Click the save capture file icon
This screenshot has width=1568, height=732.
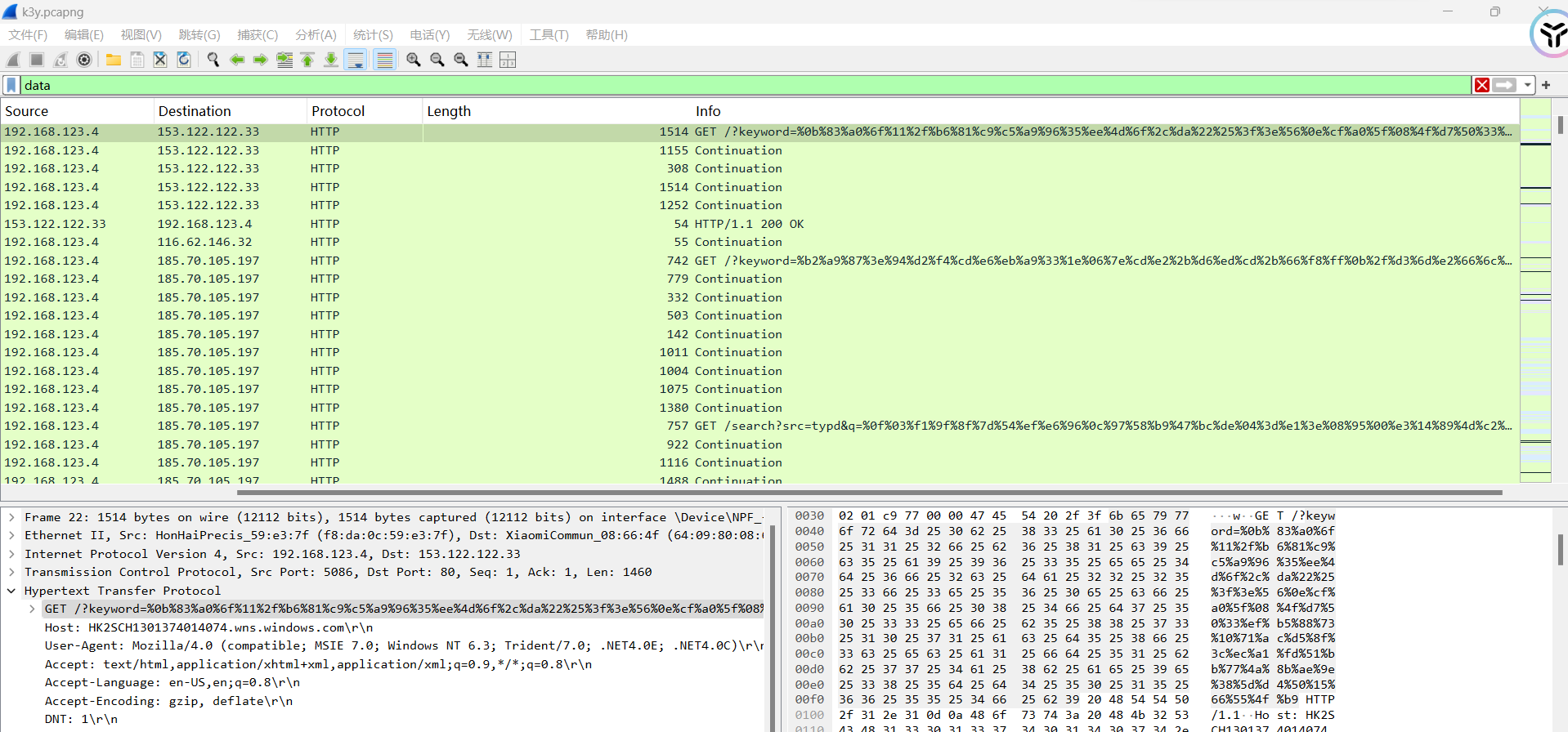point(137,60)
